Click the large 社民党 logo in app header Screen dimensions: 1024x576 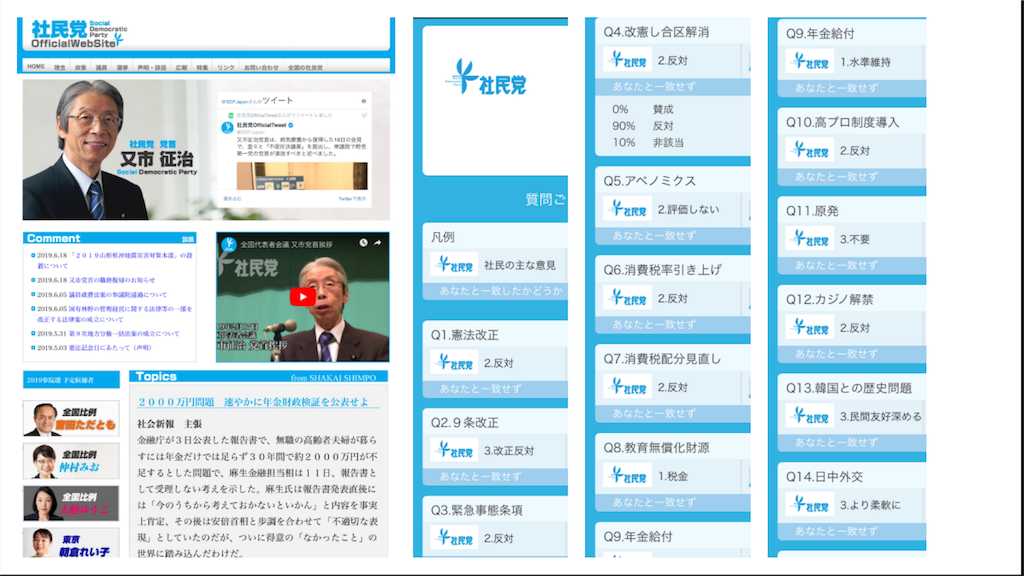point(486,77)
